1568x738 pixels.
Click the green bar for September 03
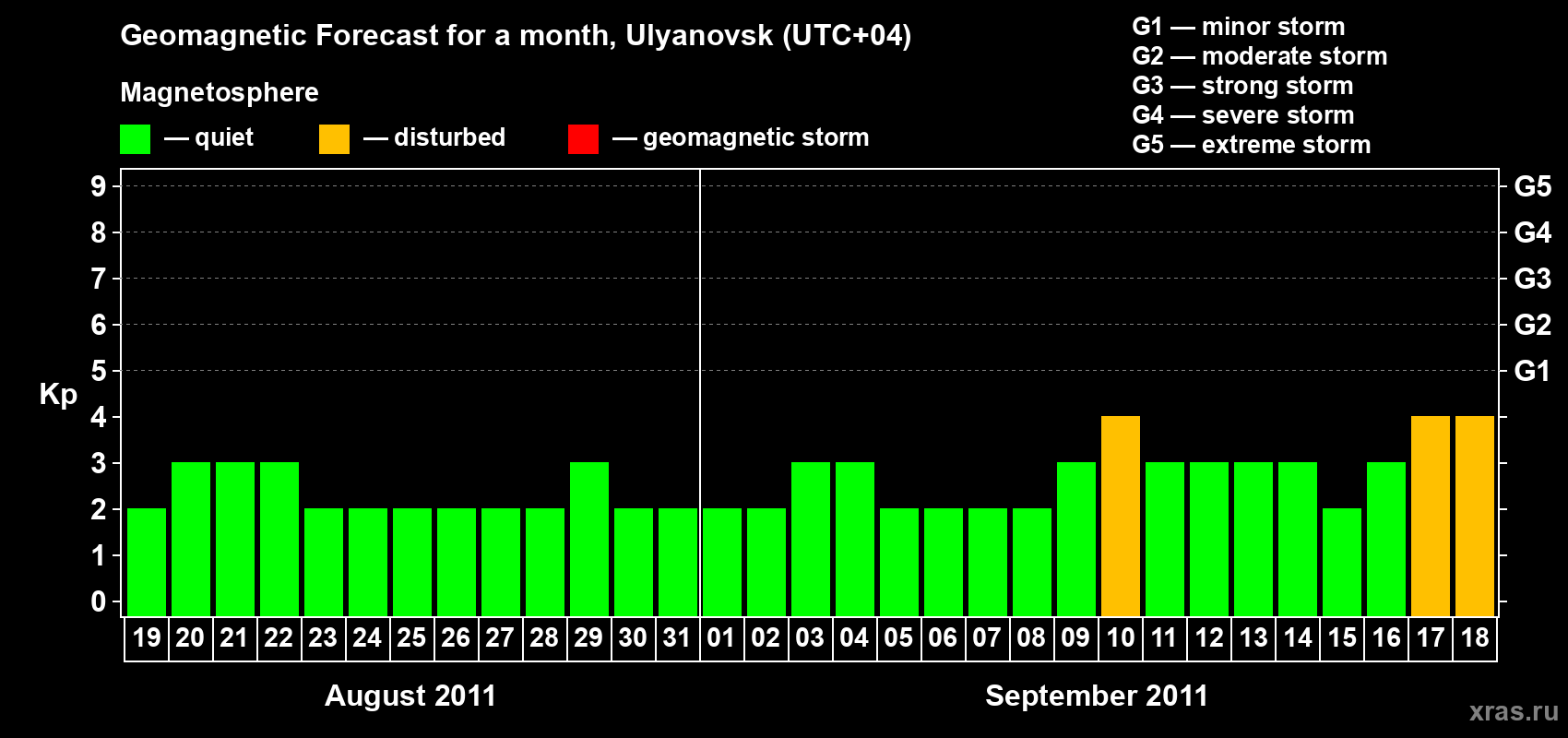811,539
